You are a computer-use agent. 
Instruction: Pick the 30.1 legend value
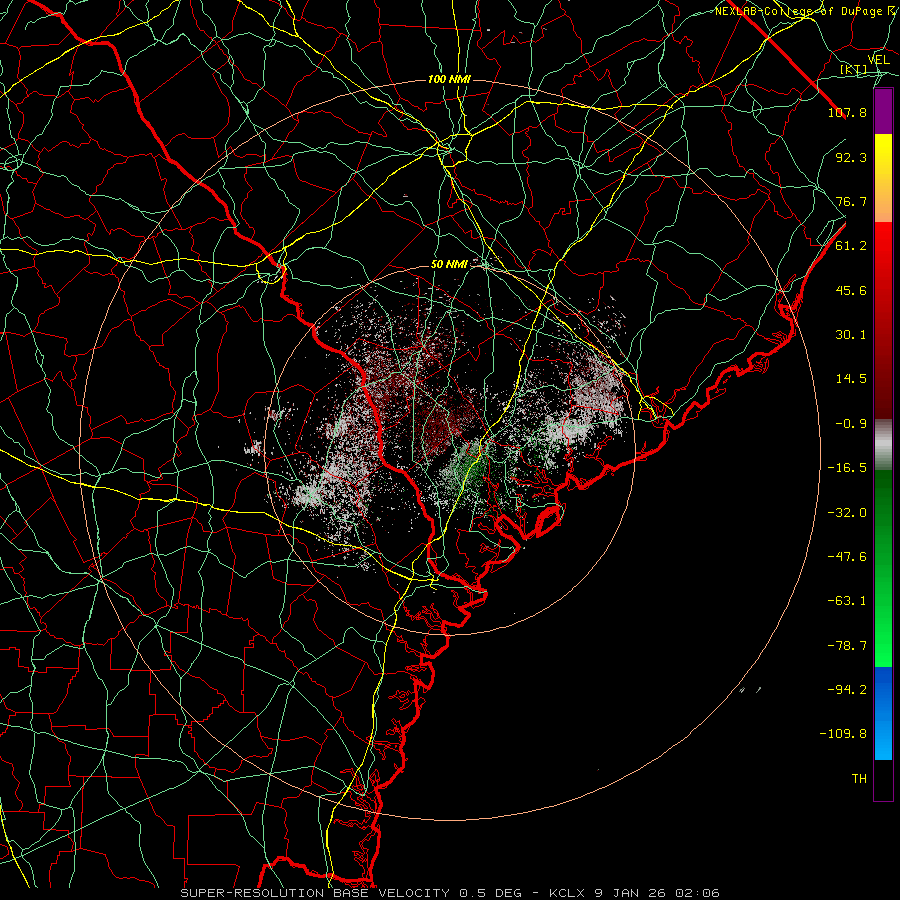pos(851,335)
